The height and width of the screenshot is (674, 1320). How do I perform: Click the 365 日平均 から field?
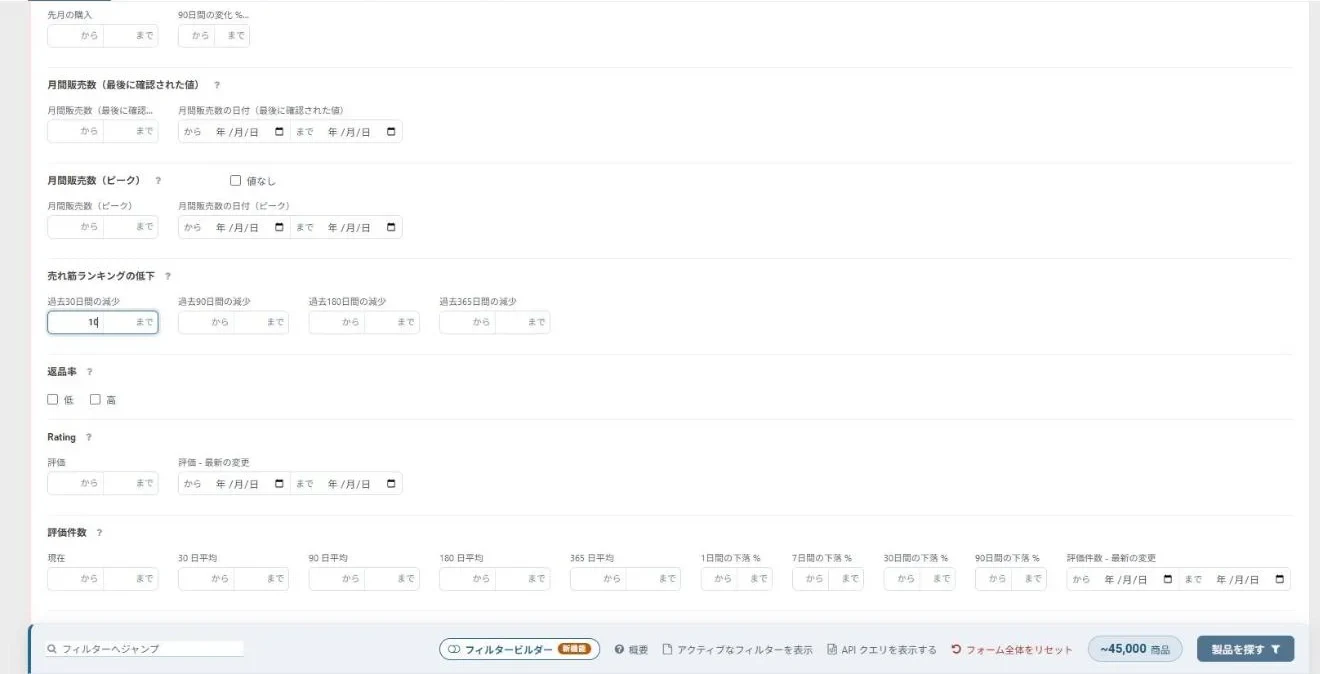(598, 579)
